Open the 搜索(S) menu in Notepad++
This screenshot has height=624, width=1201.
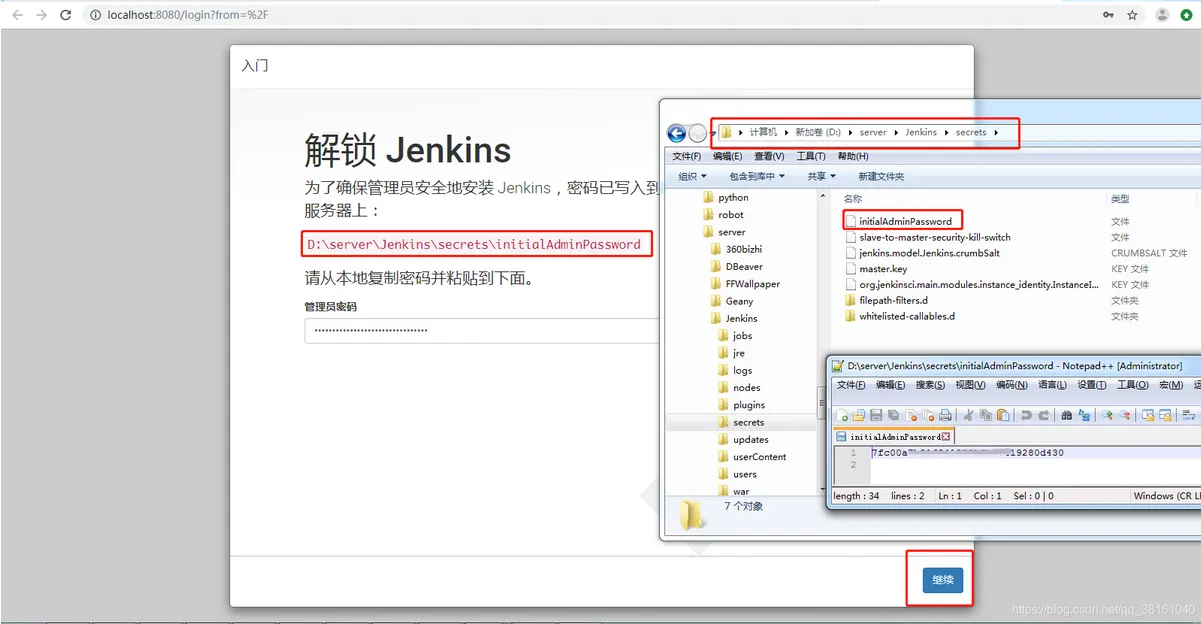[930, 385]
